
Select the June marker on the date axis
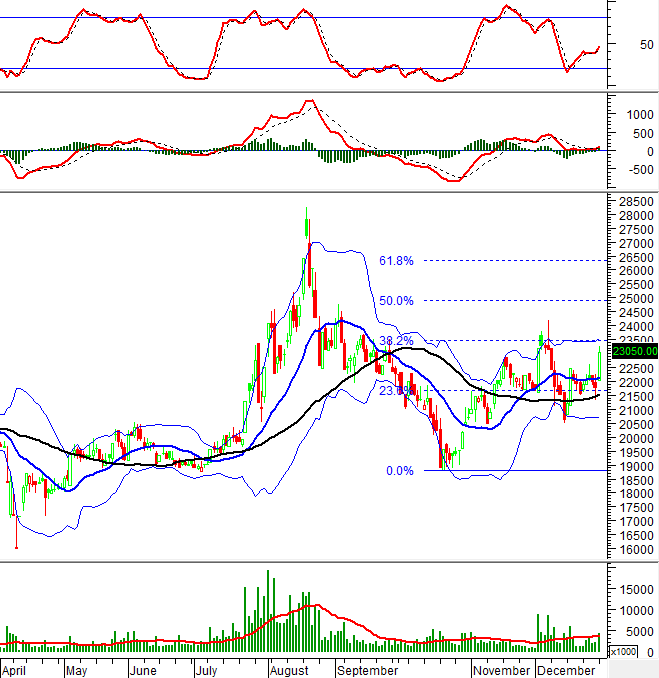point(144,669)
